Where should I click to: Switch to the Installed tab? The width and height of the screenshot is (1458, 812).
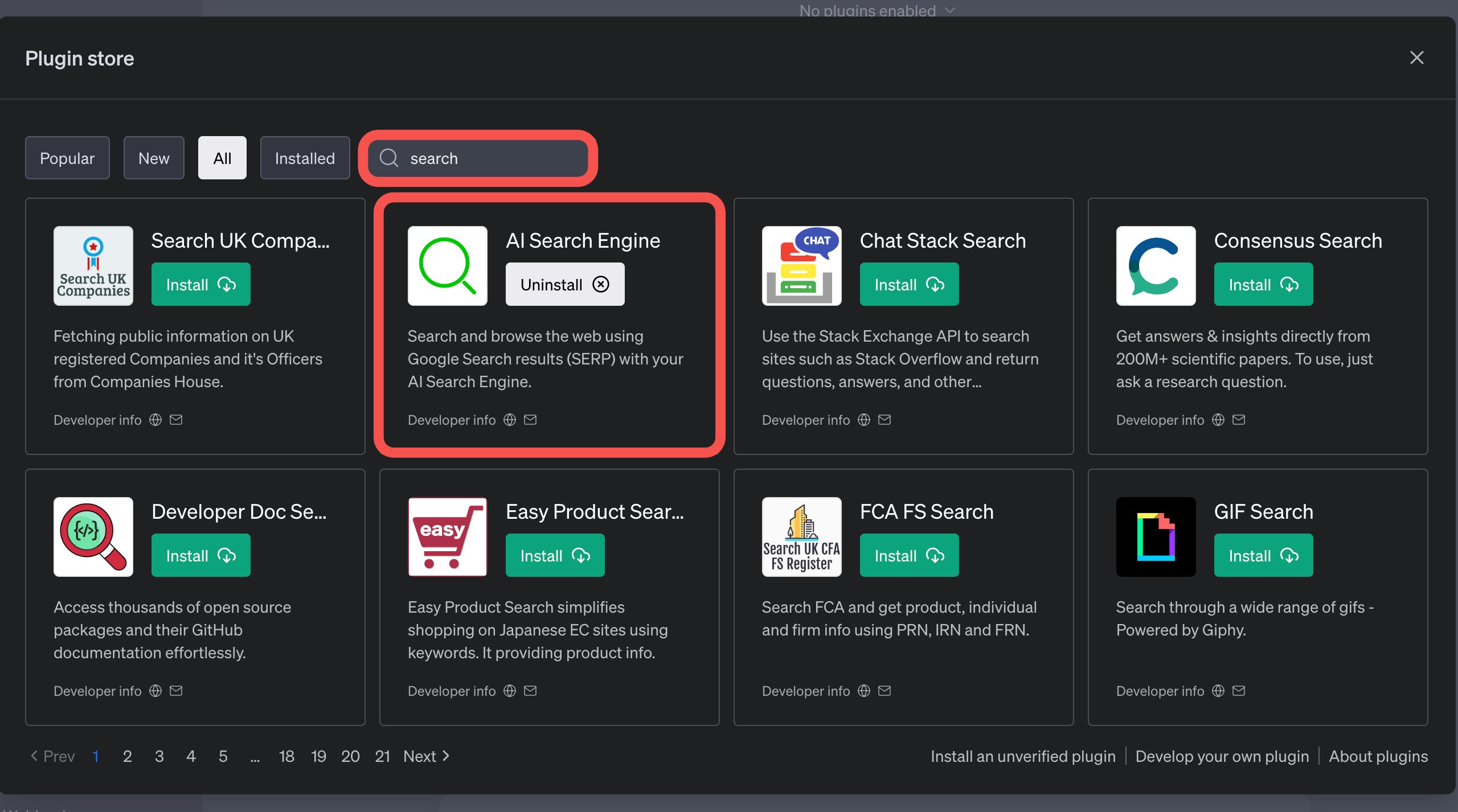(305, 158)
